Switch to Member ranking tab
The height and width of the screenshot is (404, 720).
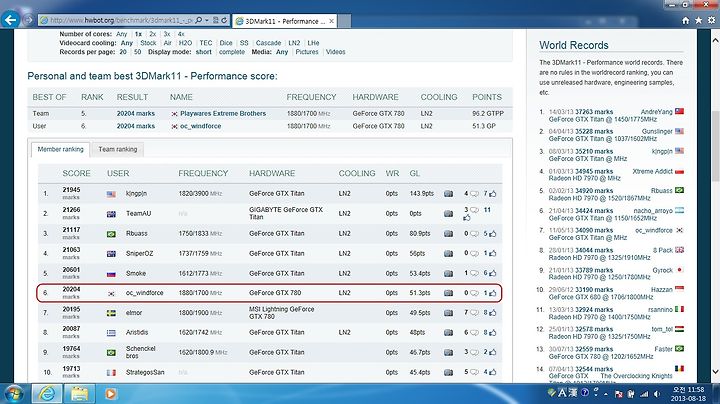pyautogui.click(x=61, y=149)
